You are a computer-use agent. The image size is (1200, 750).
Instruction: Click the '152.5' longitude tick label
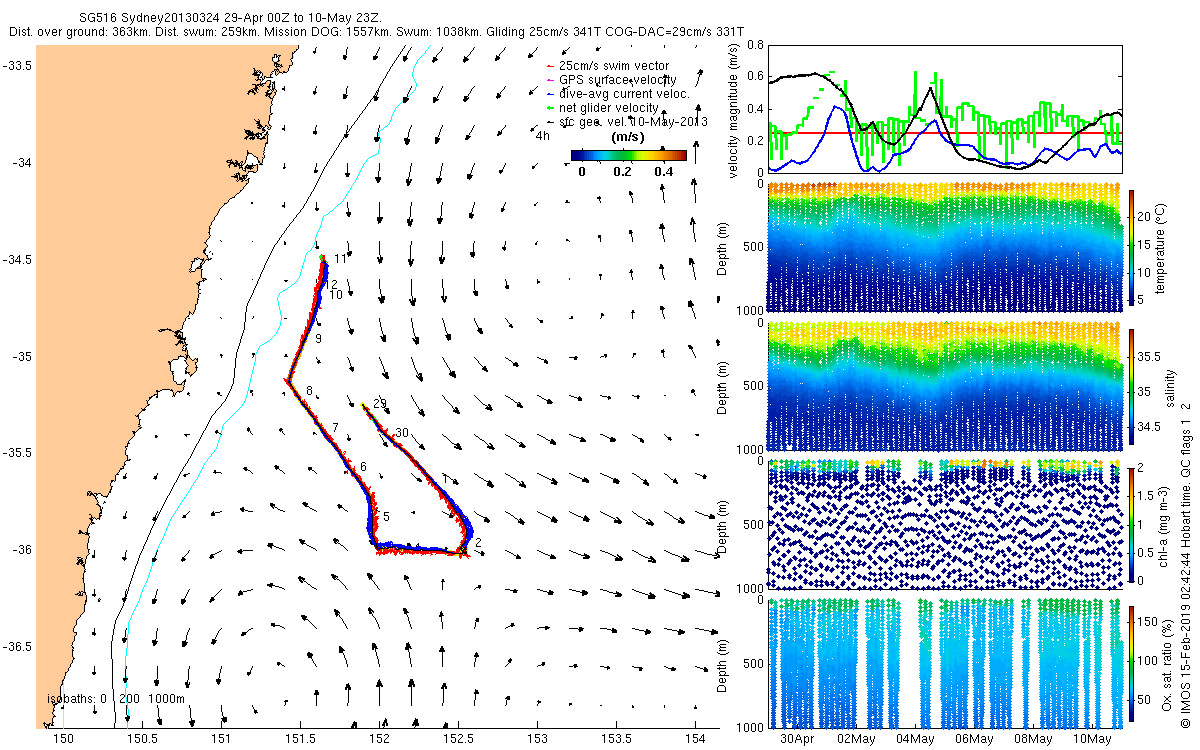point(458,739)
